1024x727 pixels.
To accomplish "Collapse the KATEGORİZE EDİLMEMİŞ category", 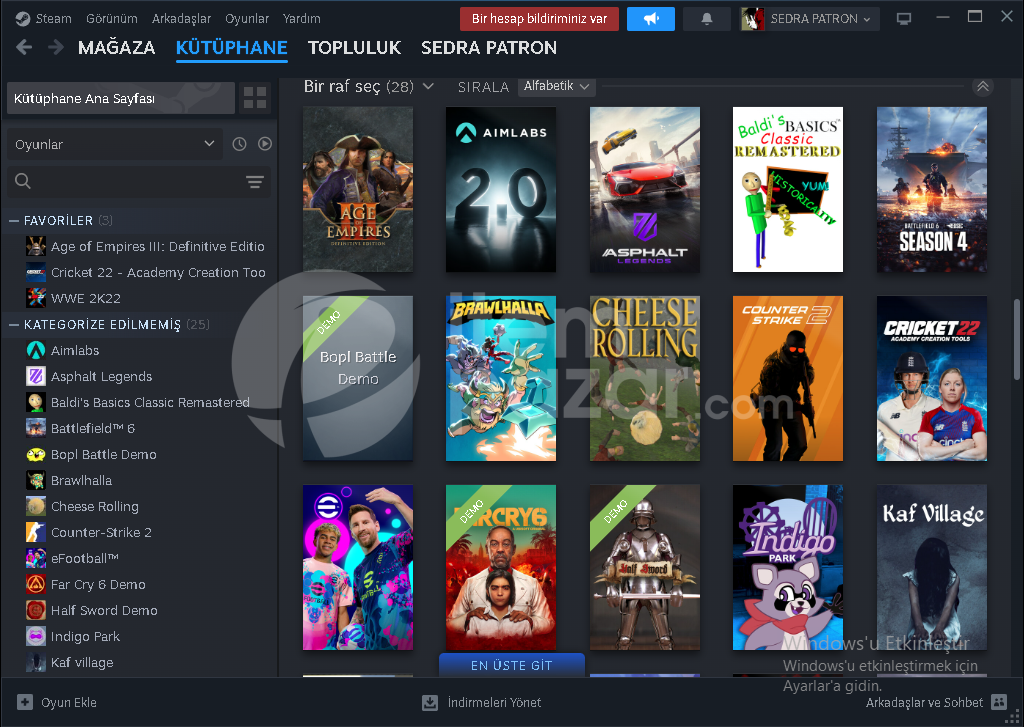I will click(x=13, y=325).
